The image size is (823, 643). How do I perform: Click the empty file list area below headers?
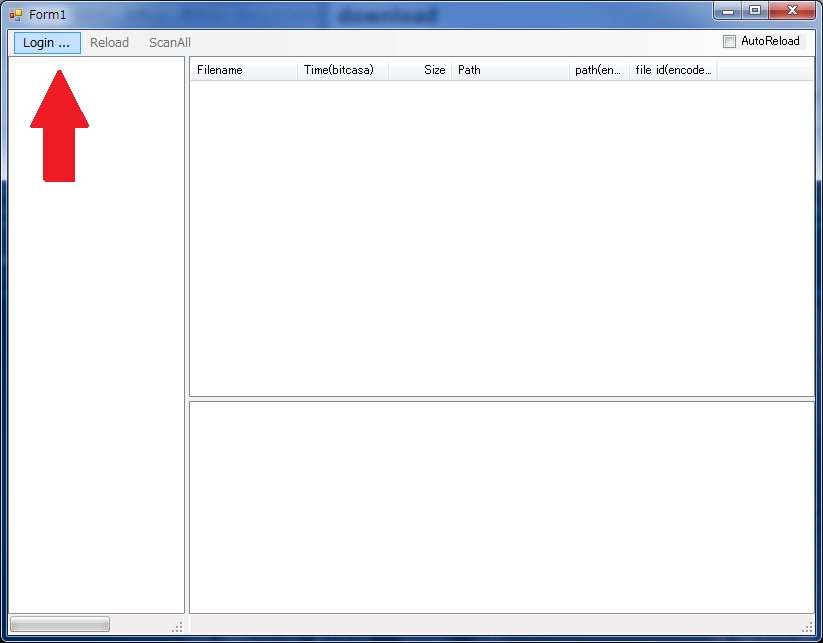point(500,238)
